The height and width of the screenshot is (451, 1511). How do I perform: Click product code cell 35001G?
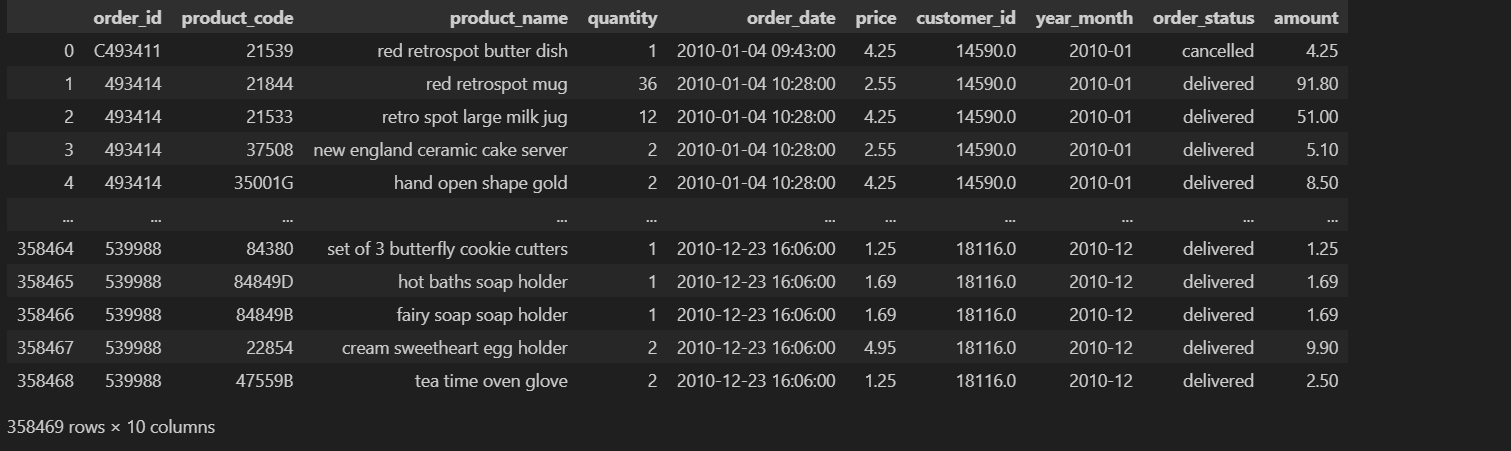click(263, 183)
